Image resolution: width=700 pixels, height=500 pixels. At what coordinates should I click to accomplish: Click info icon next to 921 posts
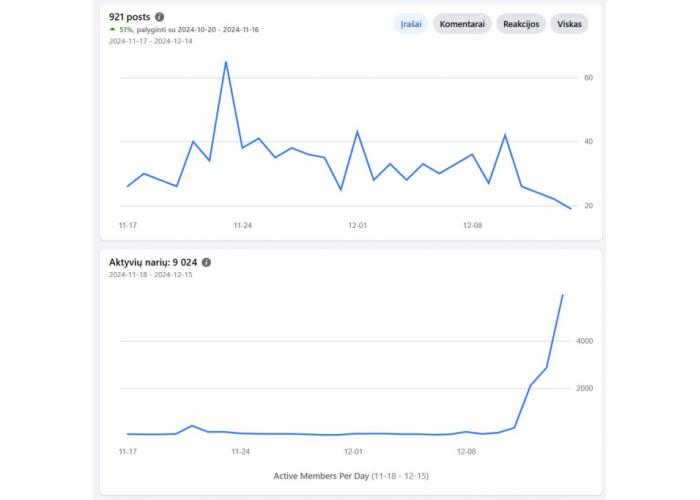click(160, 17)
